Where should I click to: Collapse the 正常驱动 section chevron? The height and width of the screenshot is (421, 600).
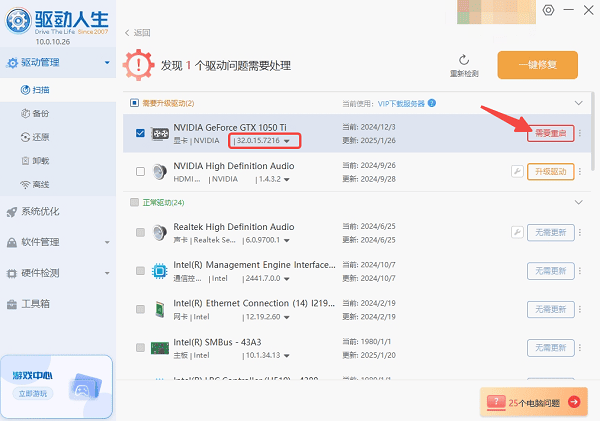tap(579, 202)
